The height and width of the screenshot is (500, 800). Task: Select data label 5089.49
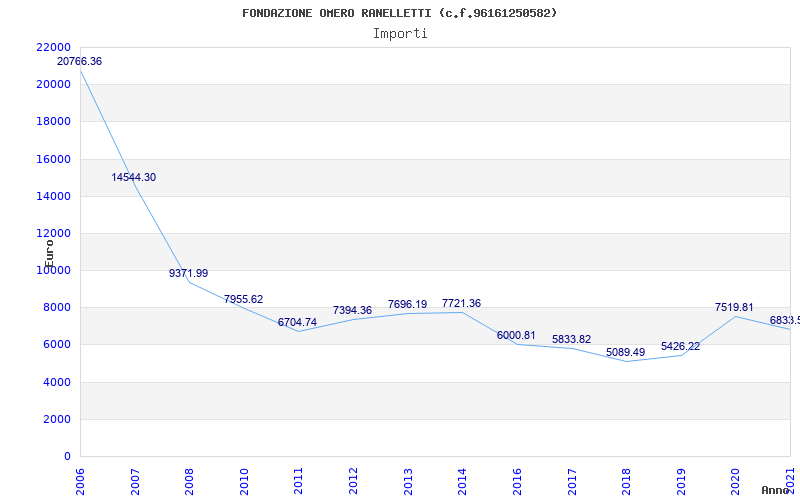point(626,353)
